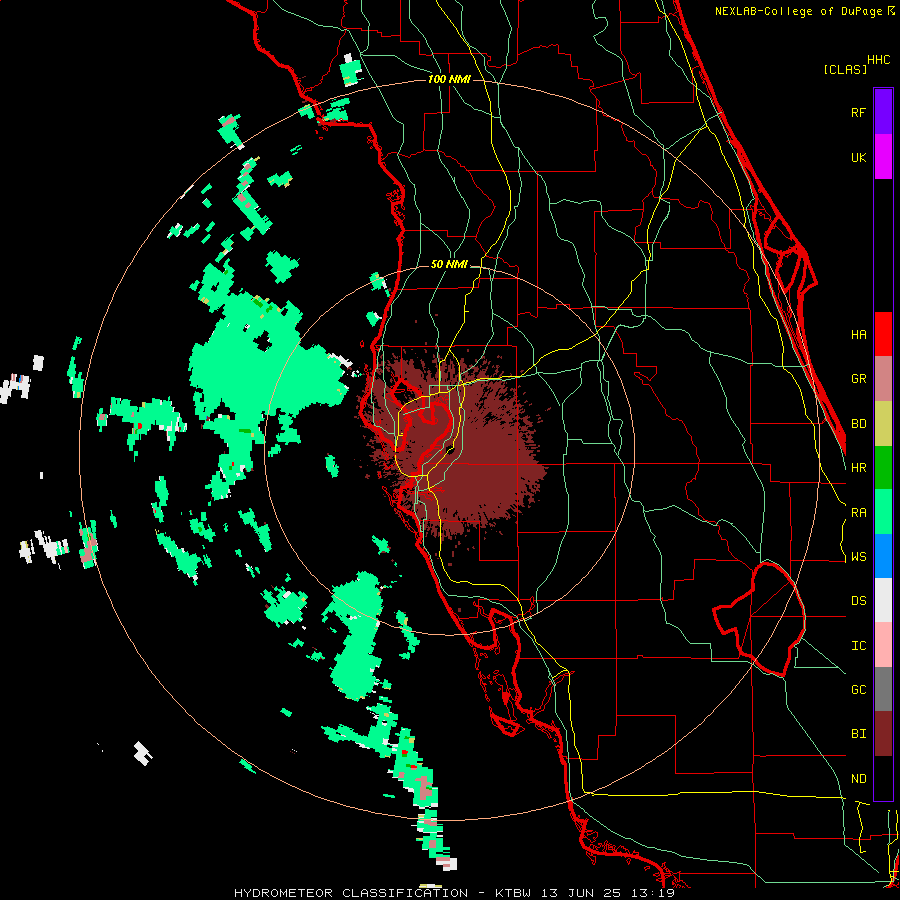Screen dimensions: 900x900
Task: Click the RA bright green legend swatch
Action: tap(883, 512)
